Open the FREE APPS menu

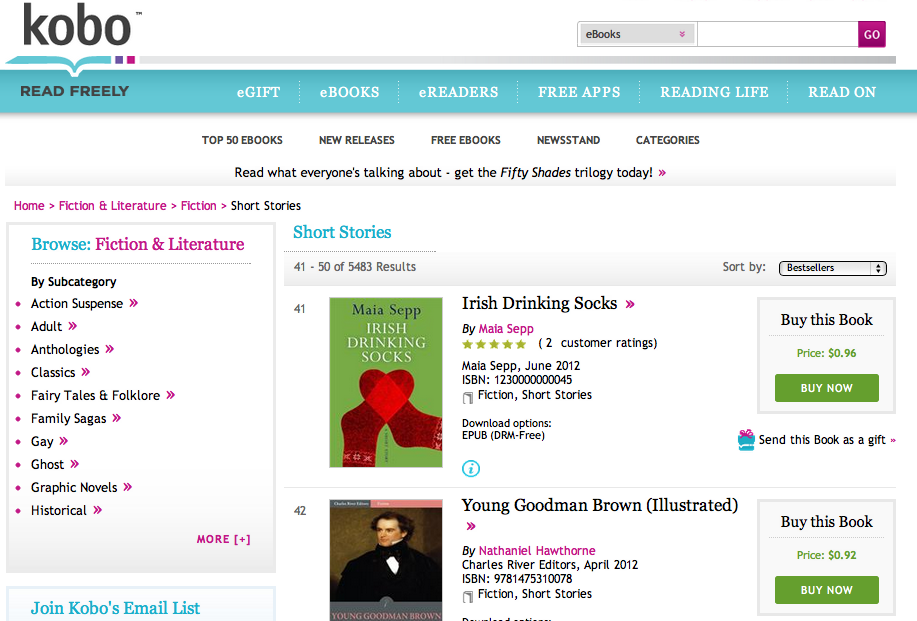click(579, 92)
